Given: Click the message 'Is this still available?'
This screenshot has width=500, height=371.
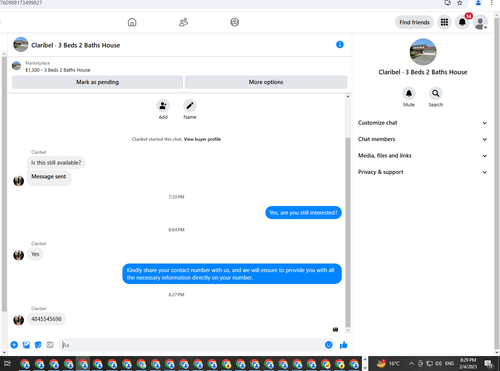Looking at the screenshot, I should 56,163.
